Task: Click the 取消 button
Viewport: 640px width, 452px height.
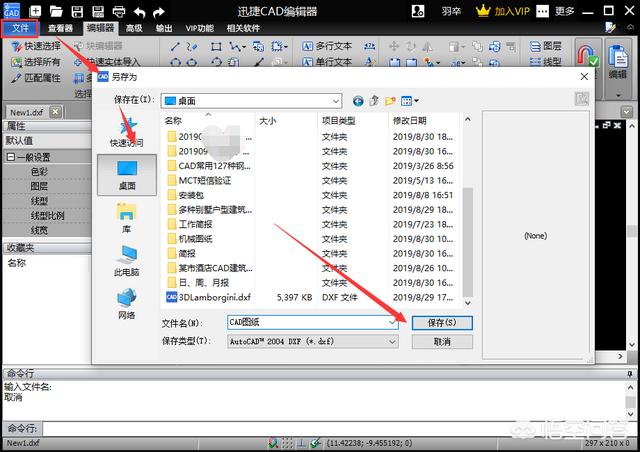Action: pos(442,341)
